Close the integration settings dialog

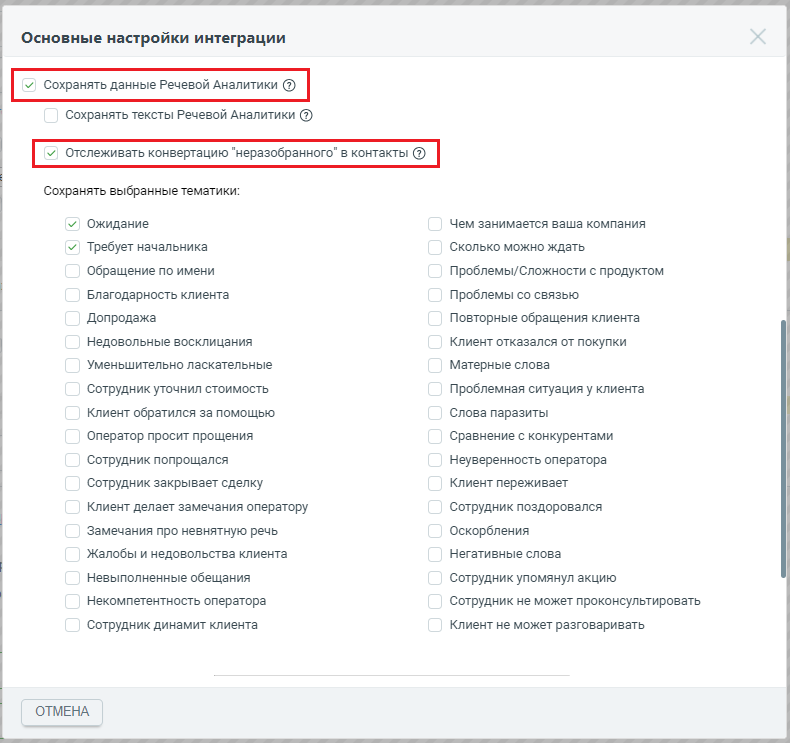click(x=758, y=37)
